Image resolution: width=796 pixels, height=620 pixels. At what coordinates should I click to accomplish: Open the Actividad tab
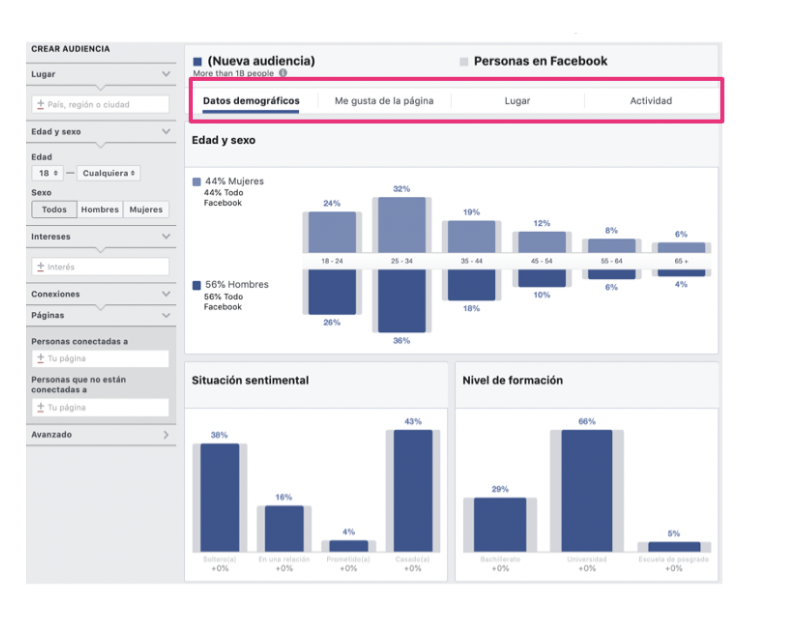(x=650, y=101)
